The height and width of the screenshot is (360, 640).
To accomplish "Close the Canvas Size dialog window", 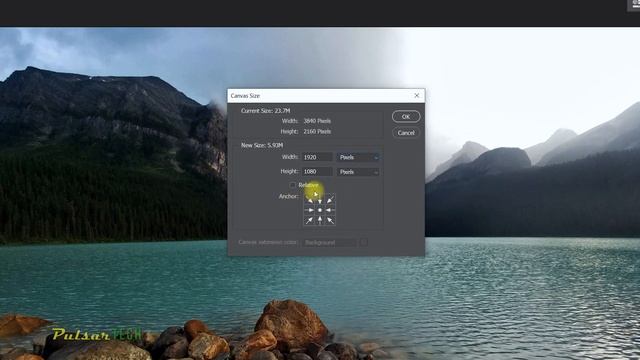I will [x=416, y=96].
